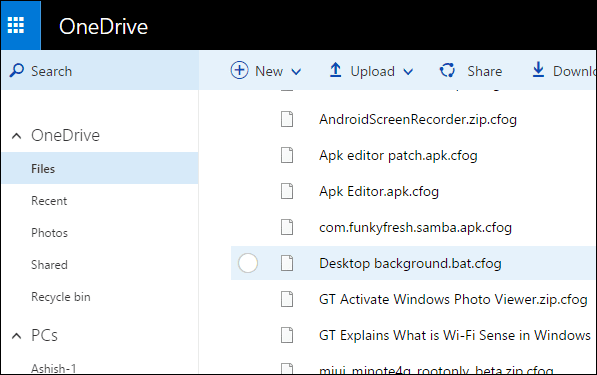Viewport: 597px width, 375px height.
Task: Click the file icon of AndroidScreenRecorder.zip.cfog
Action: click(287, 119)
